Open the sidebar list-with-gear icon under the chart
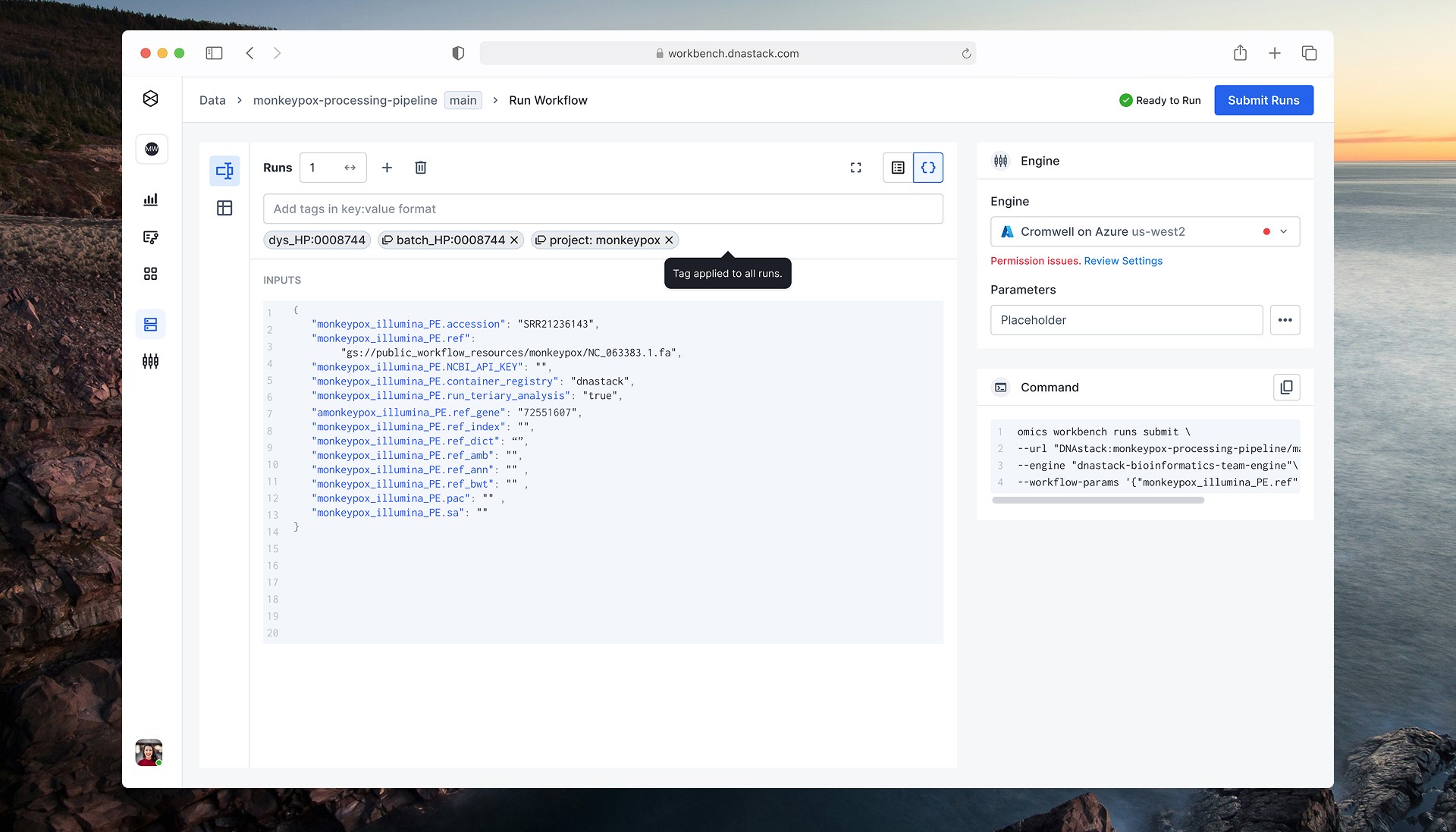The height and width of the screenshot is (832, 1456). click(150, 237)
